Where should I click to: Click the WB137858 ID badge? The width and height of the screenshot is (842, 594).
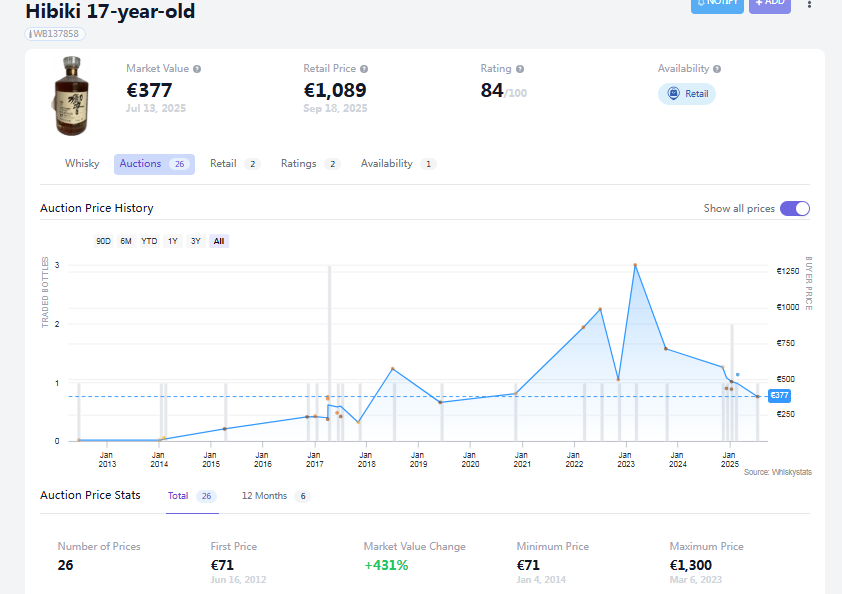point(55,34)
